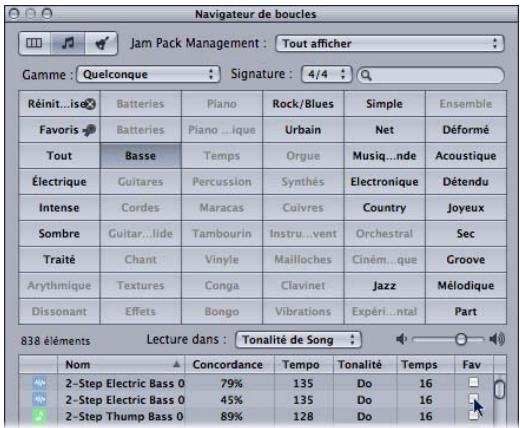The width and height of the screenshot is (520, 428).
Task: Check Fav box for 45% concordance loop
Action: (x=473, y=398)
